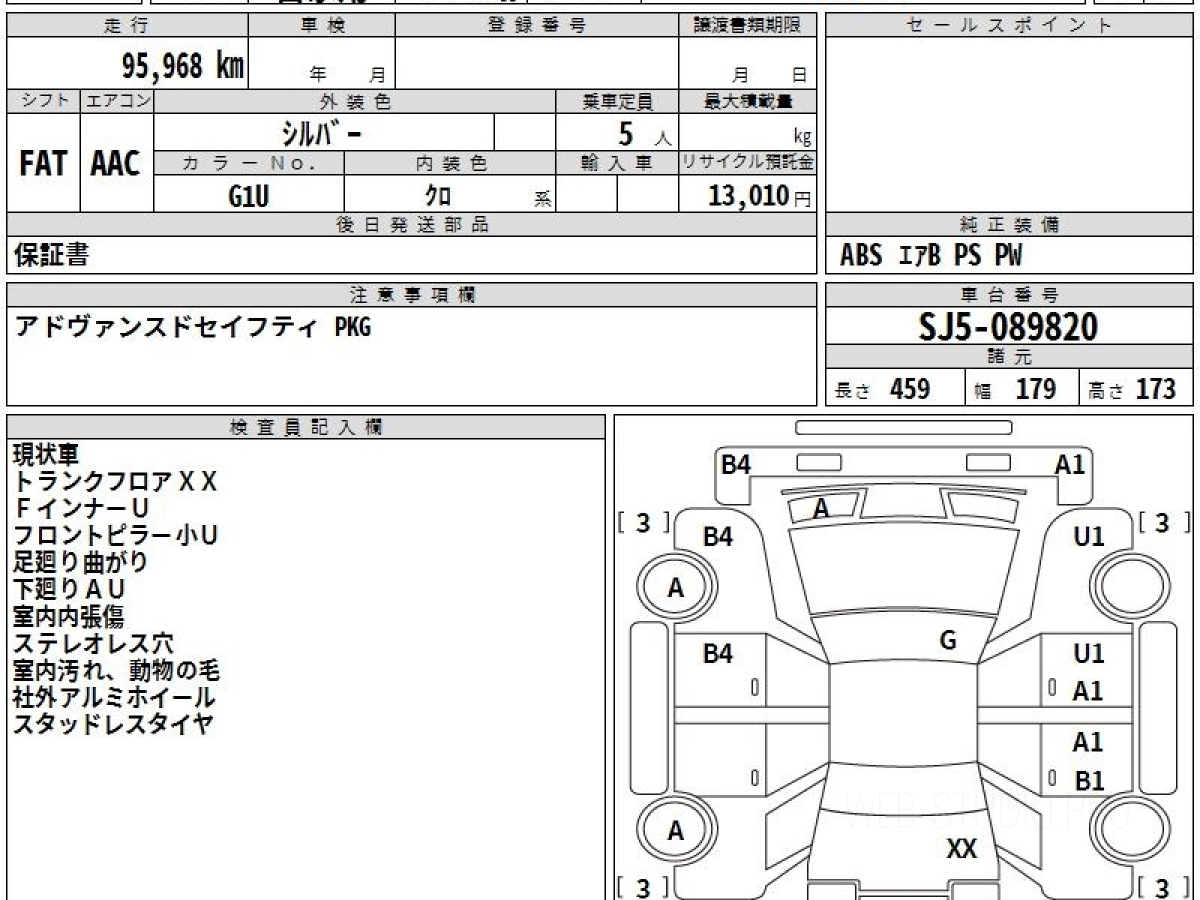This screenshot has height=900, width=1200.
Task: Select the FインナーU note
Action: click(x=81, y=509)
